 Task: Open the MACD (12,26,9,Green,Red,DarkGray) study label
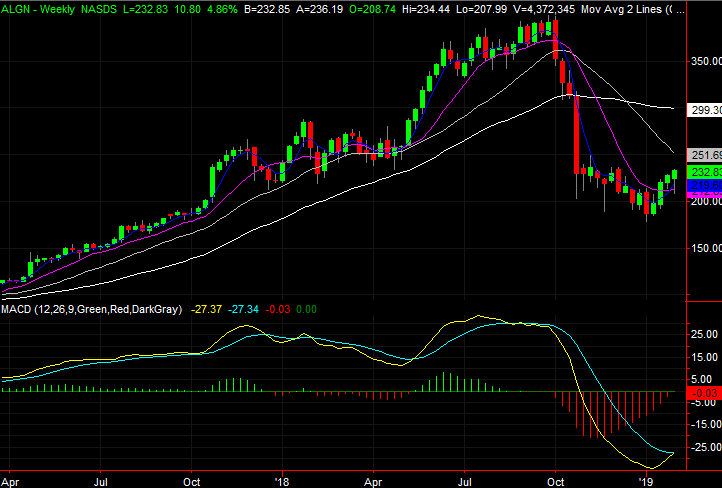(91, 309)
